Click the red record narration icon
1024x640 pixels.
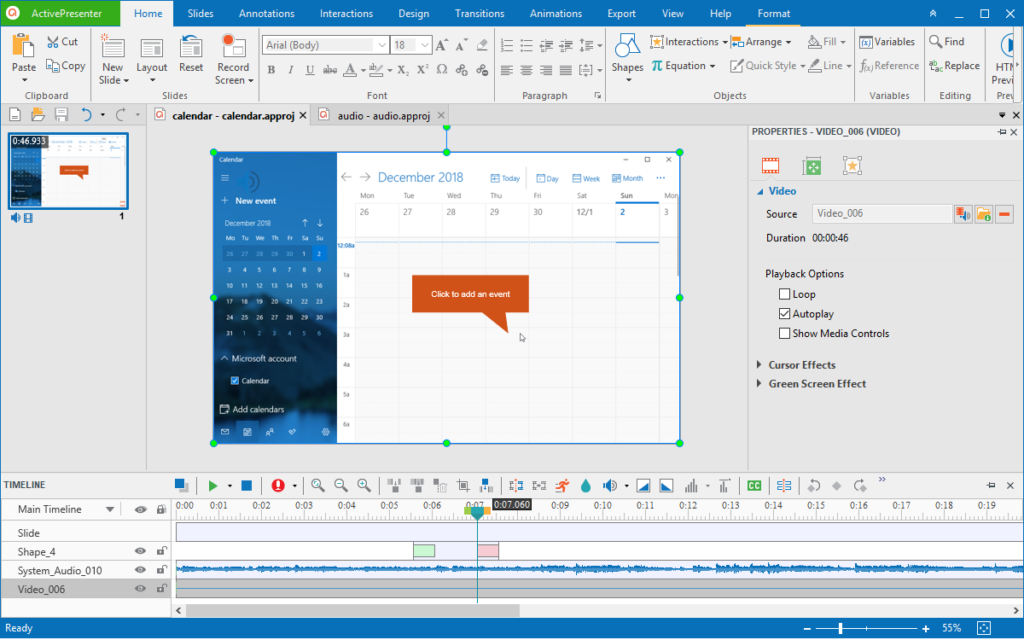[278, 485]
